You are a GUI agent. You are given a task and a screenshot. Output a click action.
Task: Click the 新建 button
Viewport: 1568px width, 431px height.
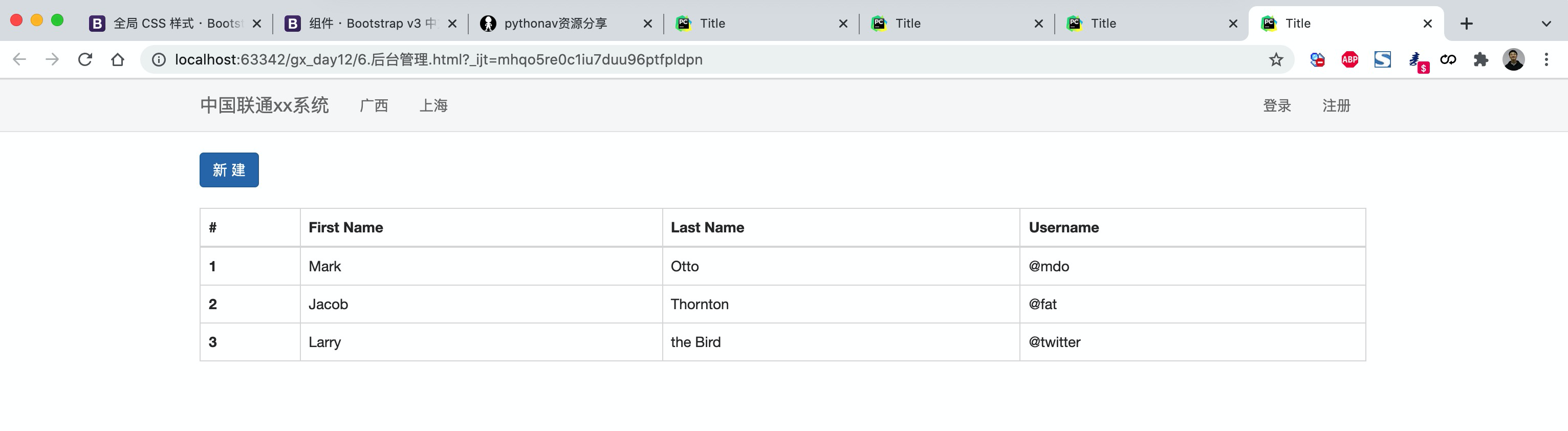pos(229,170)
